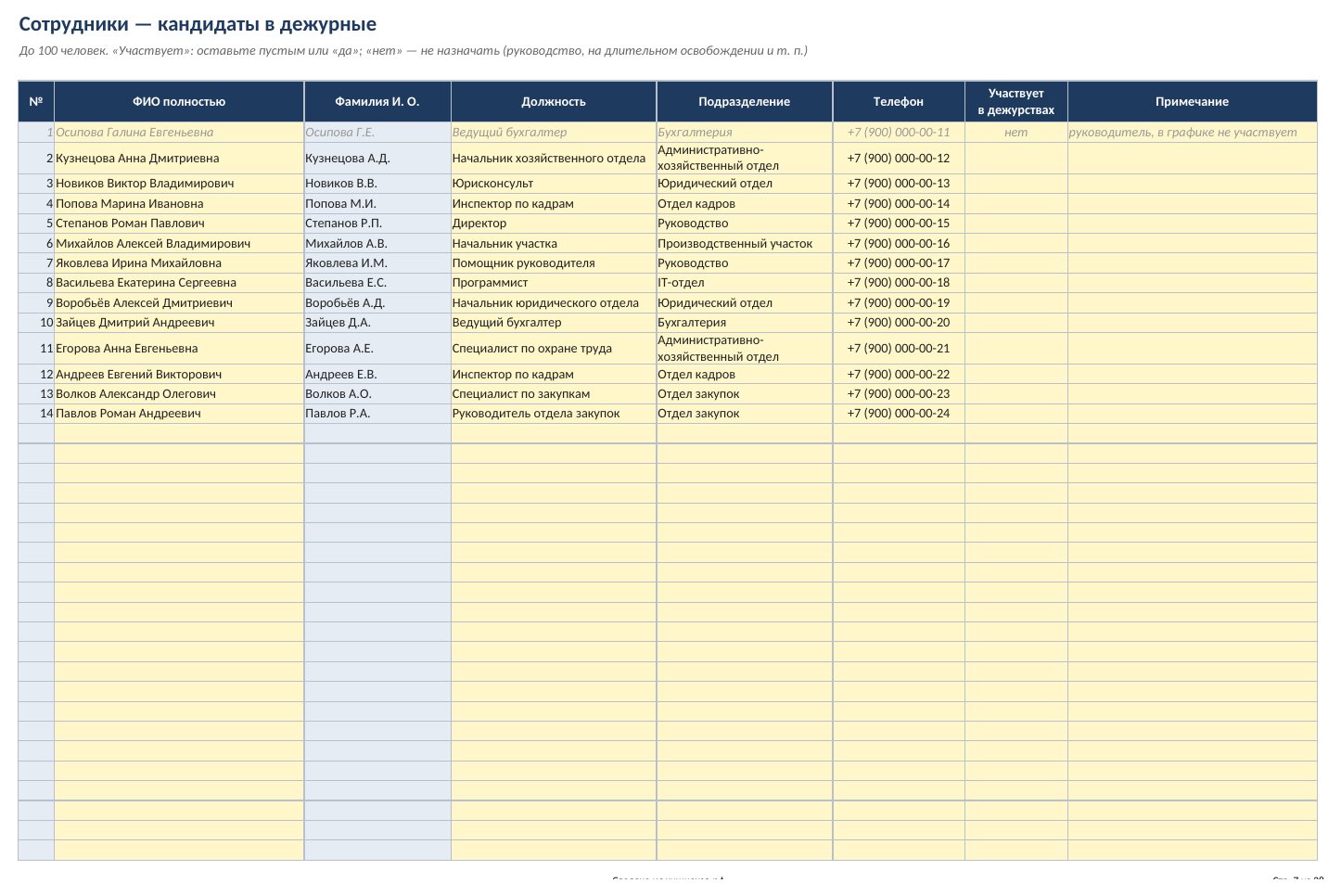This screenshot has height=896, width=1341.
Task: Click the name "Васильева Екатерина Сергеевна"
Action: (x=179, y=283)
